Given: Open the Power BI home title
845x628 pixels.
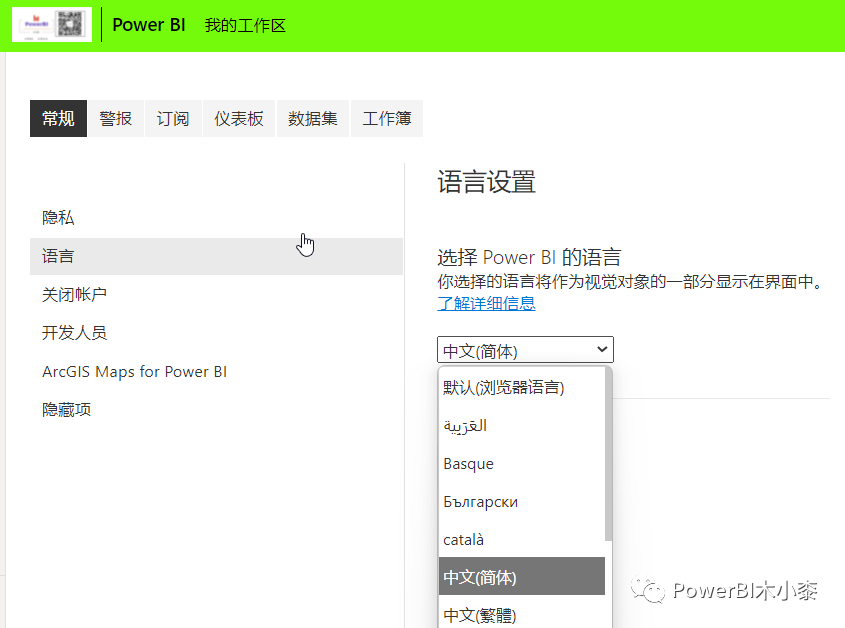Looking at the screenshot, I should 149,25.
